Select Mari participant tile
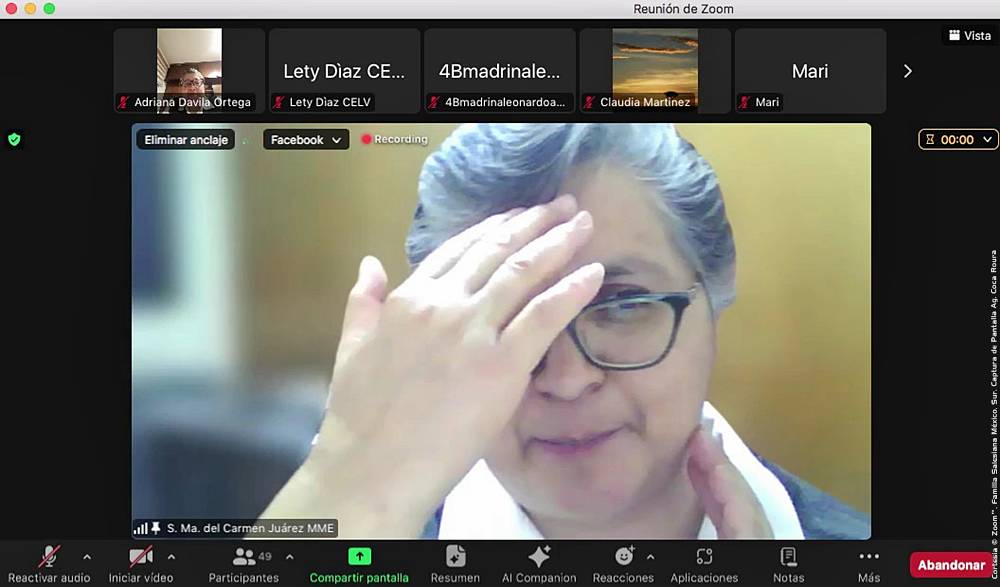Screen dimensions: 1000x587 [x=811, y=71]
